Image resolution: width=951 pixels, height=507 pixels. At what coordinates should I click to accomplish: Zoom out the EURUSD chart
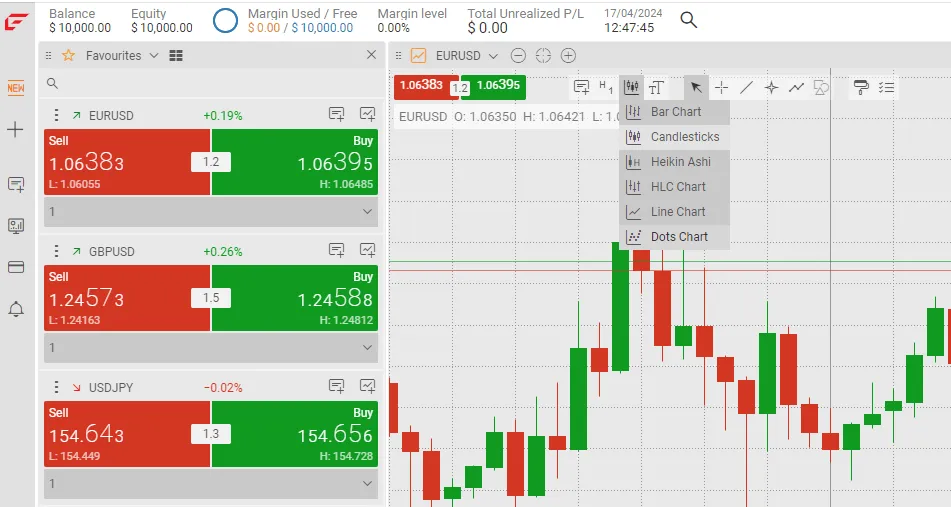coord(518,56)
